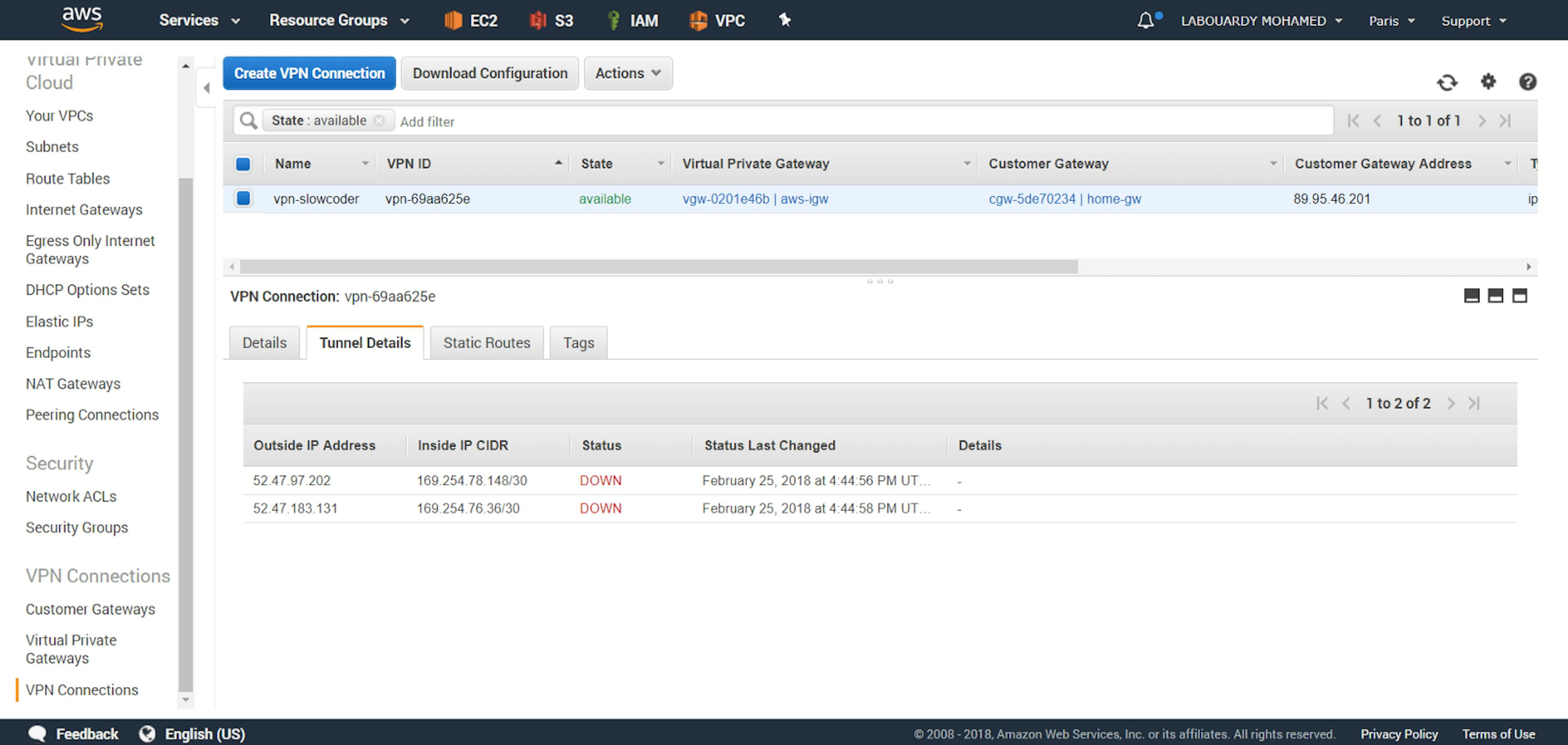Open the notifications bell icon
1568x745 pixels.
tap(1145, 21)
